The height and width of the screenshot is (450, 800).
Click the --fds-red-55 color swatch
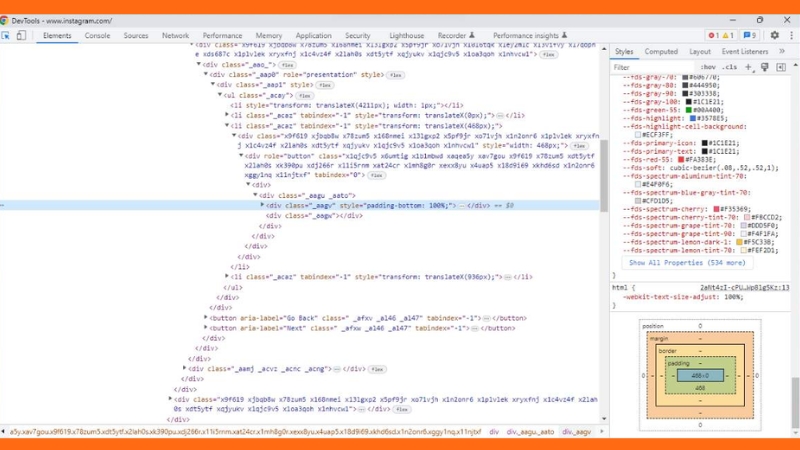click(x=681, y=160)
